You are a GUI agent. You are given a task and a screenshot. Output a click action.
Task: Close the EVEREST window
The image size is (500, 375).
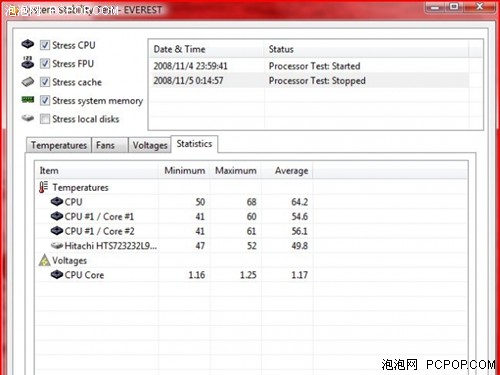click(479, 7)
